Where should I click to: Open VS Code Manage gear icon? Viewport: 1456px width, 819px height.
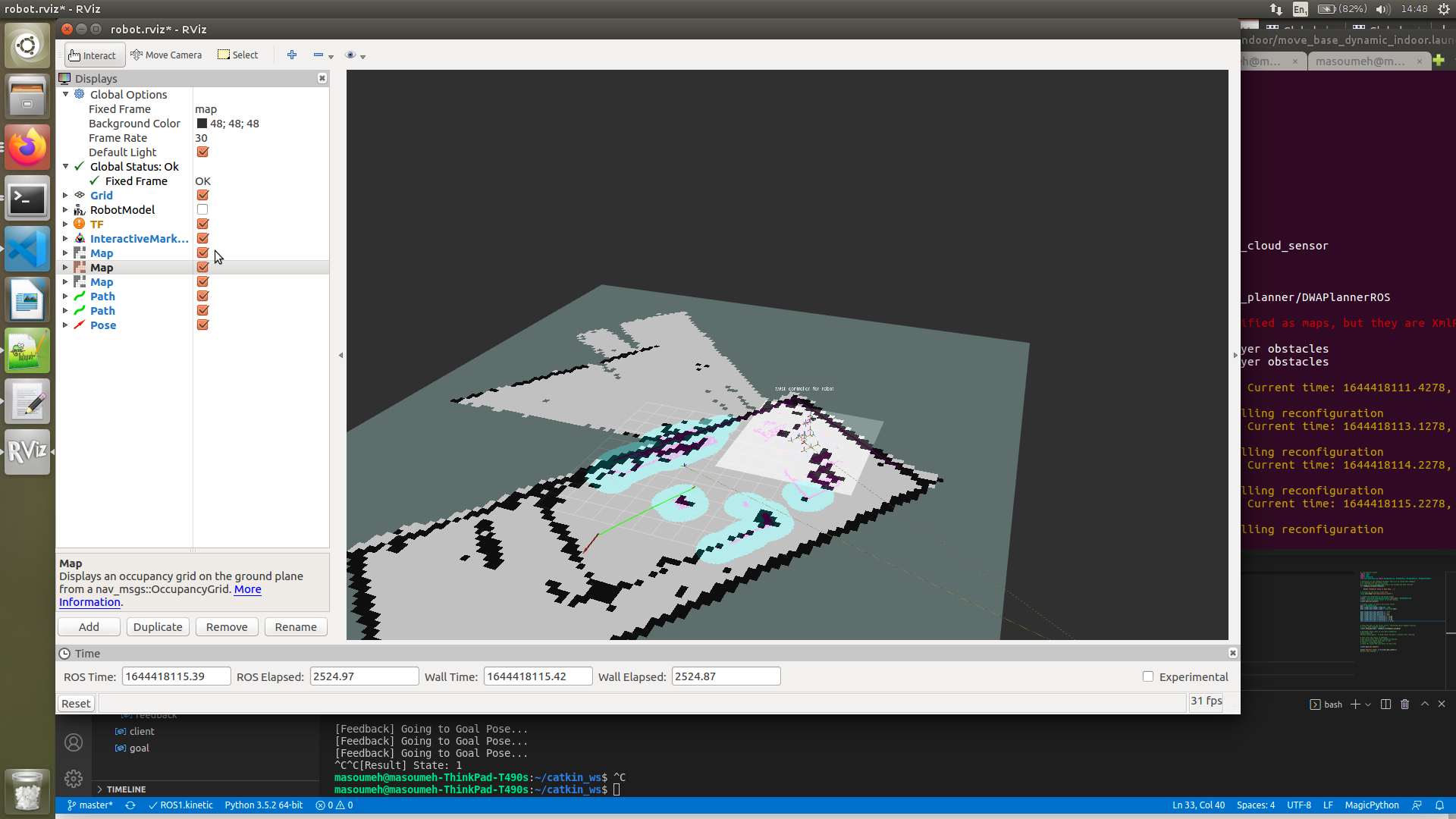click(x=74, y=778)
